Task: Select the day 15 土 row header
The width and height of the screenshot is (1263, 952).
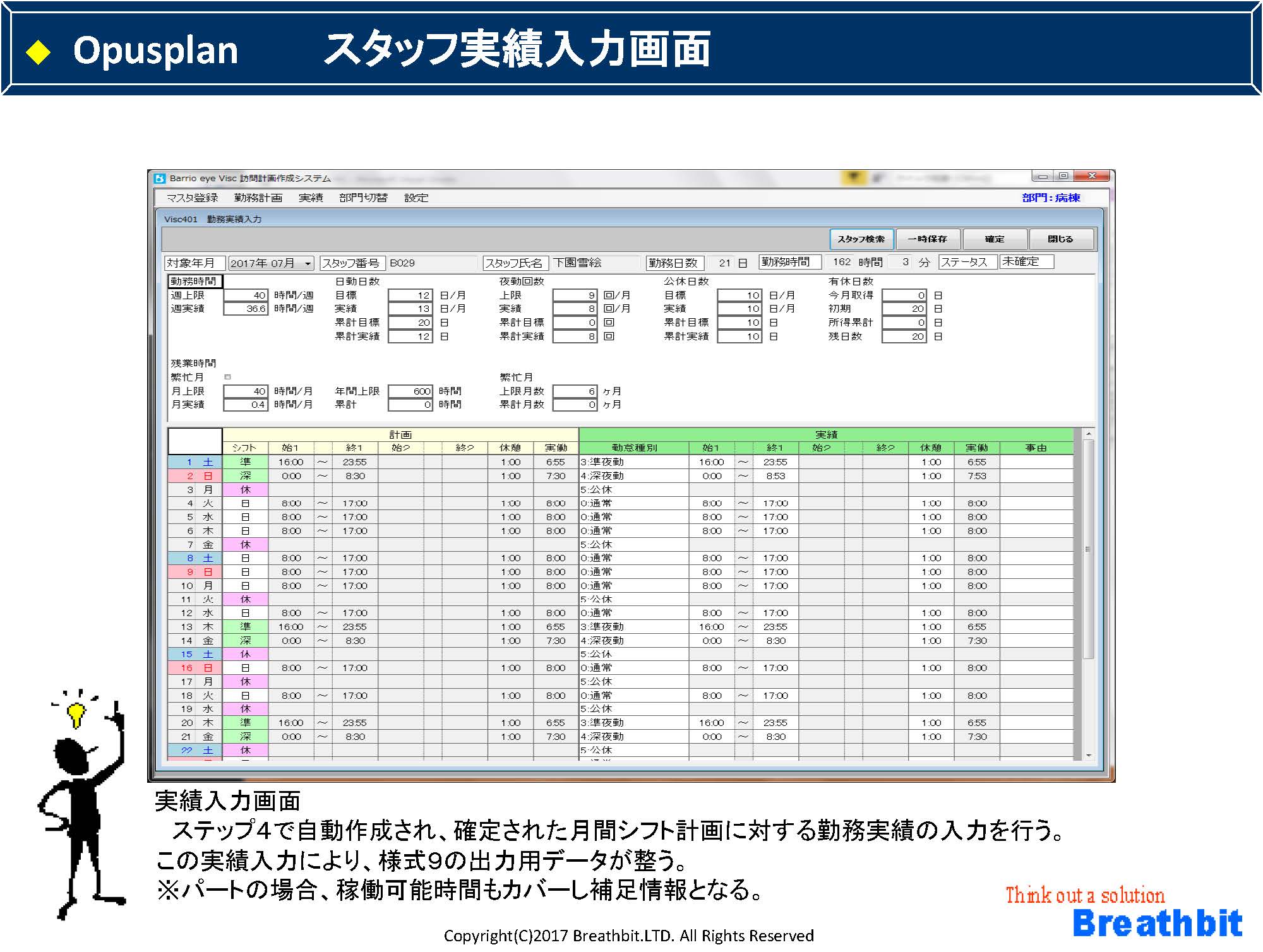Action: 195,655
